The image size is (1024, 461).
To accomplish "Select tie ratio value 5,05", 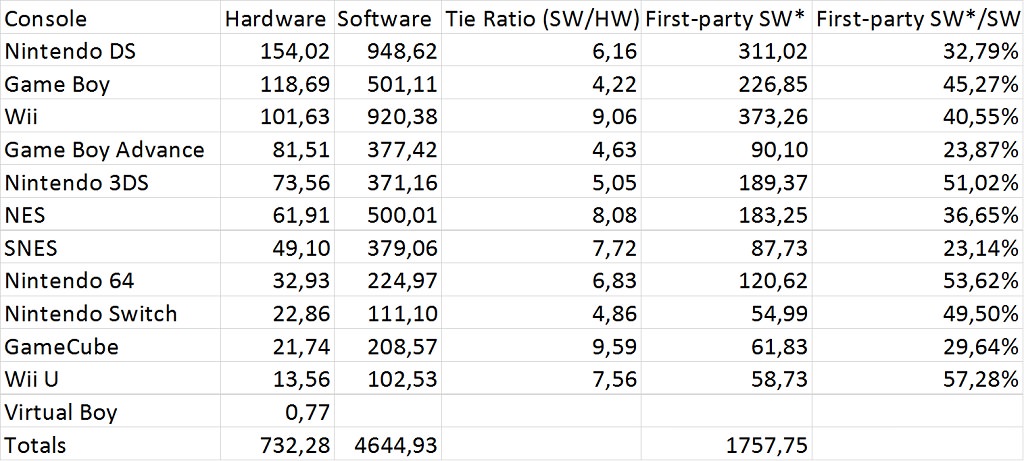I will click(x=539, y=182).
